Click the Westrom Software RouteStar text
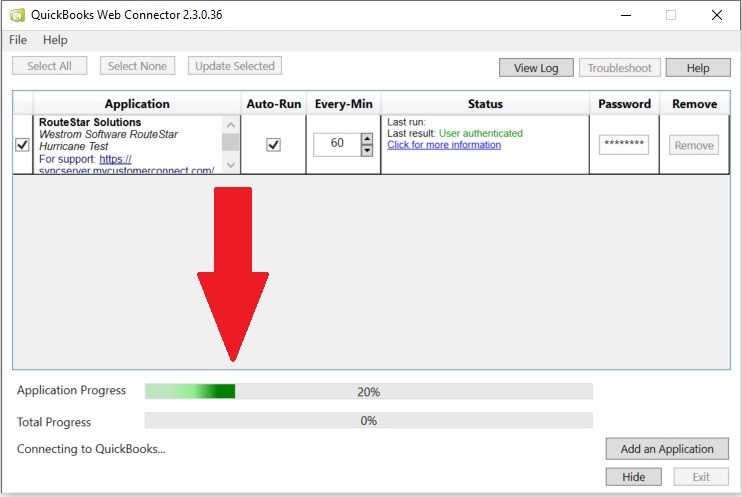This screenshot has height=497, width=742. click(x=108, y=134)
